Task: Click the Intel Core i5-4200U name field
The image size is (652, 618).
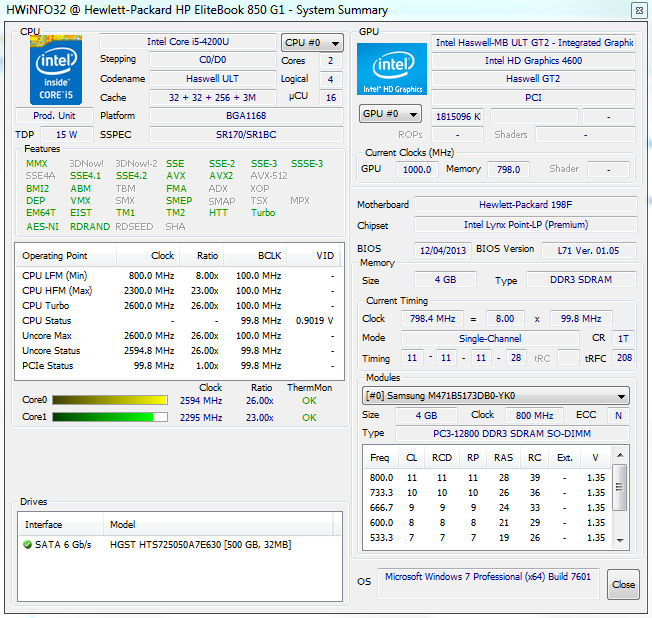Action: pos(188,42)
